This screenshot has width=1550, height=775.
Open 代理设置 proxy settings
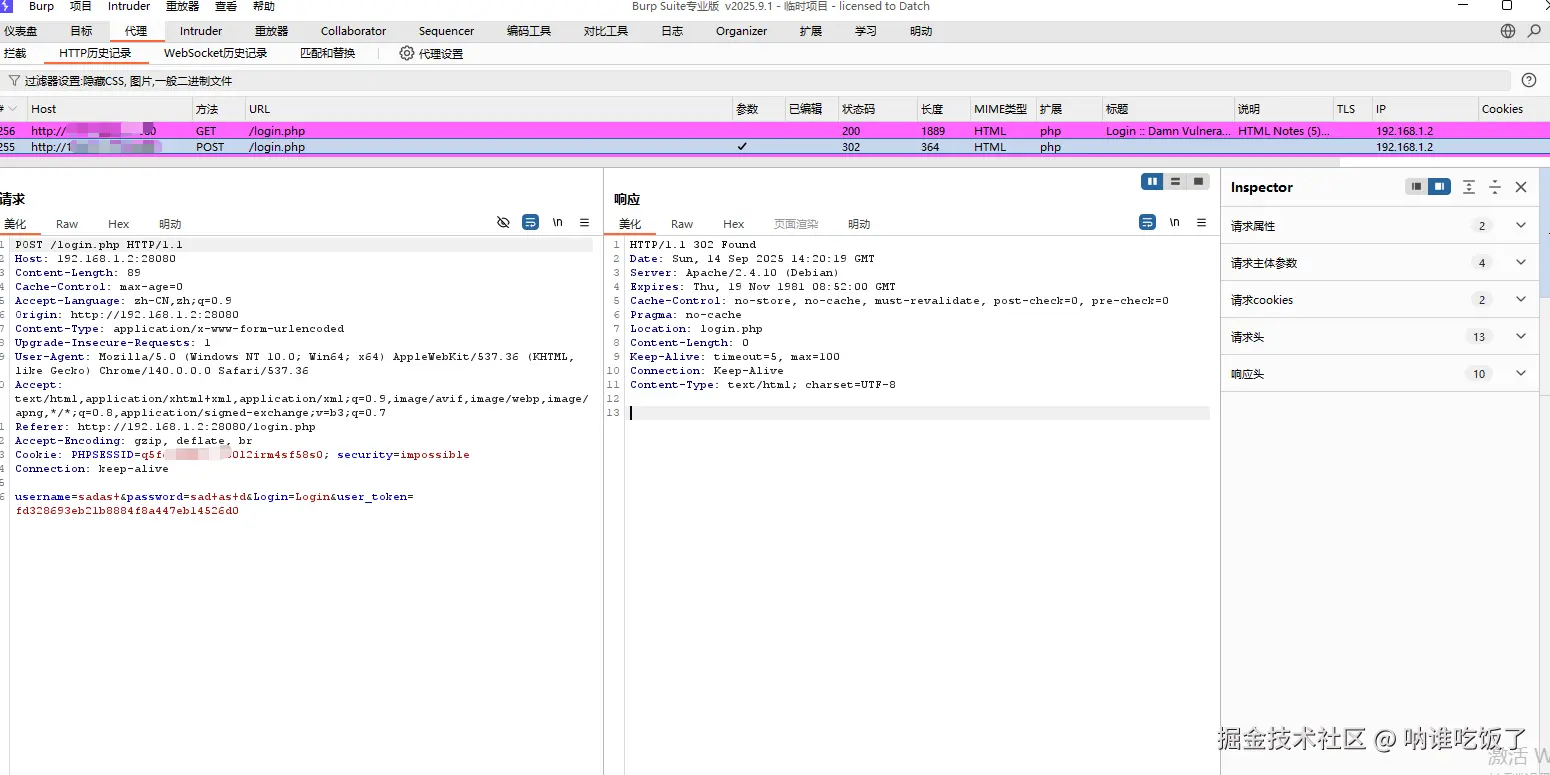click(x=431, y=53)
